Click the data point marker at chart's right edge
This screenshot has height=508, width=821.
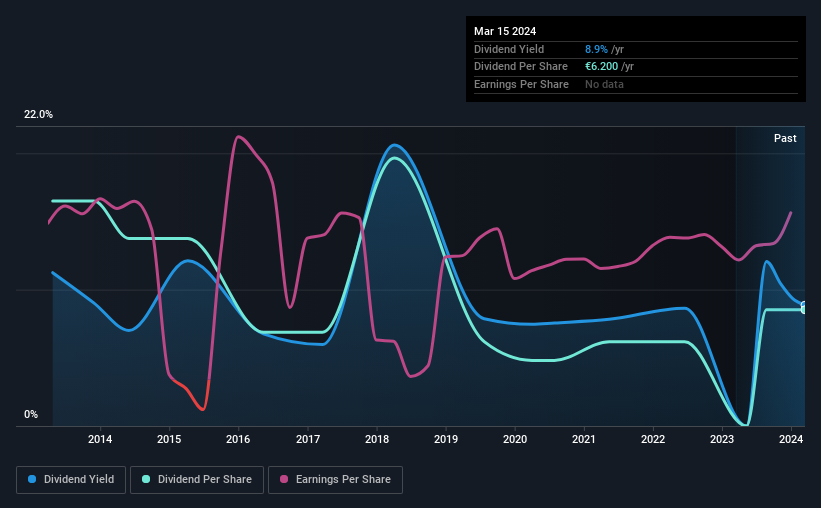(804, 308)
